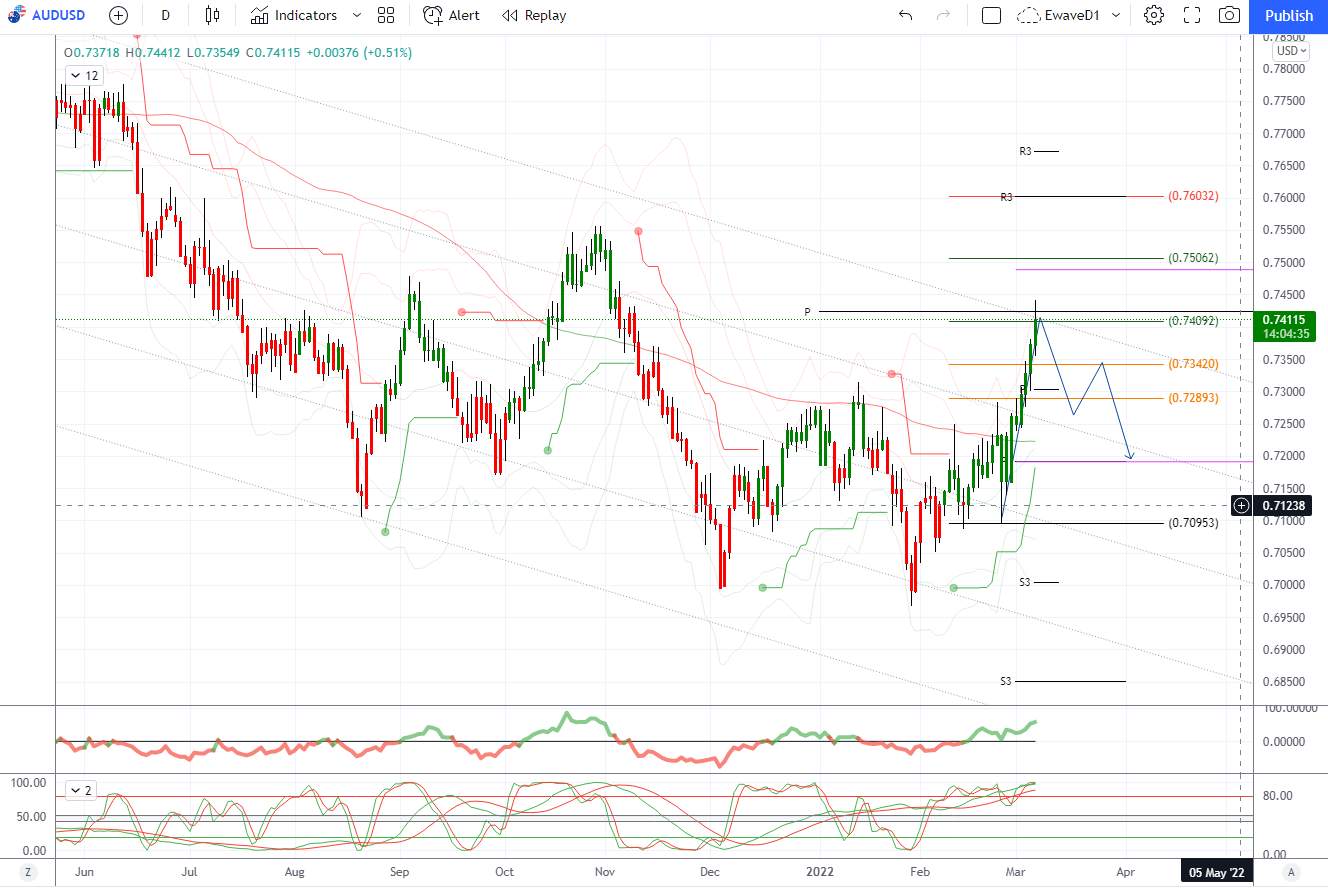Click the high value H0.74412

151,52
